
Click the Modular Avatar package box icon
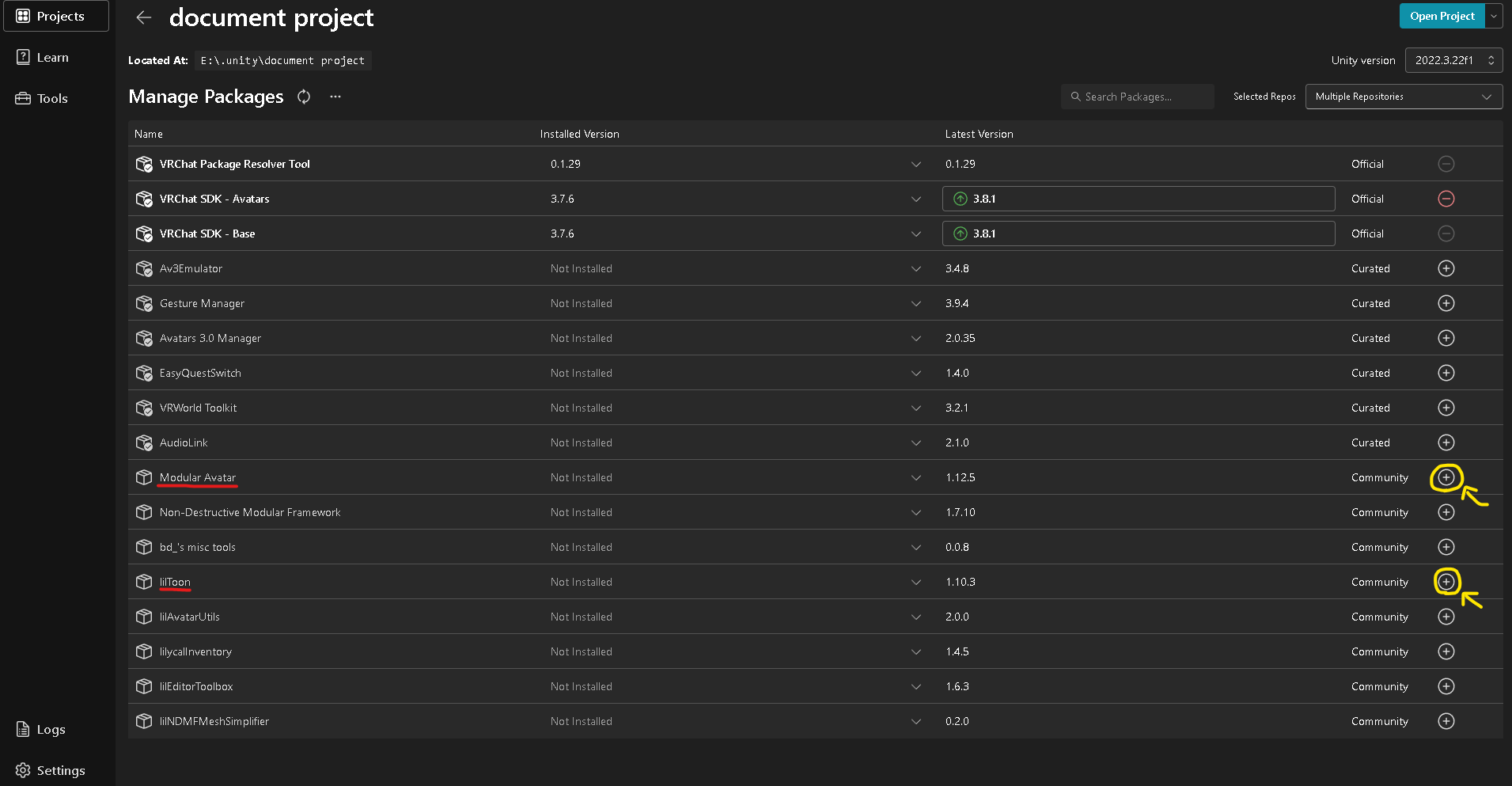pos(144,477)
